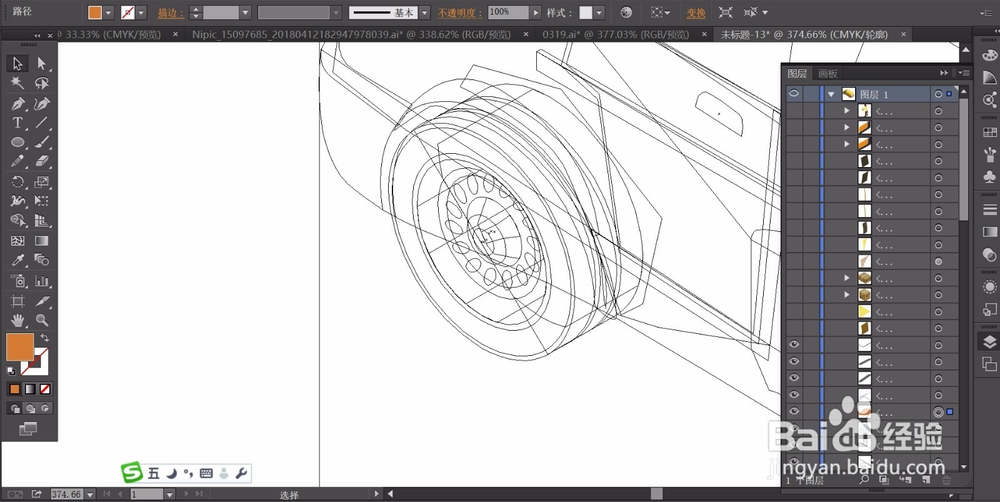Select the Perspective Grid tool
The height and width of the screenshot is (502, 1000).
41,221
